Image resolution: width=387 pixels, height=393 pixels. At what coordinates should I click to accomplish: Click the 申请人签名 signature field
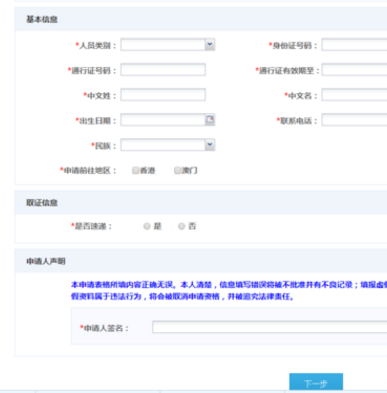point(270,327)
